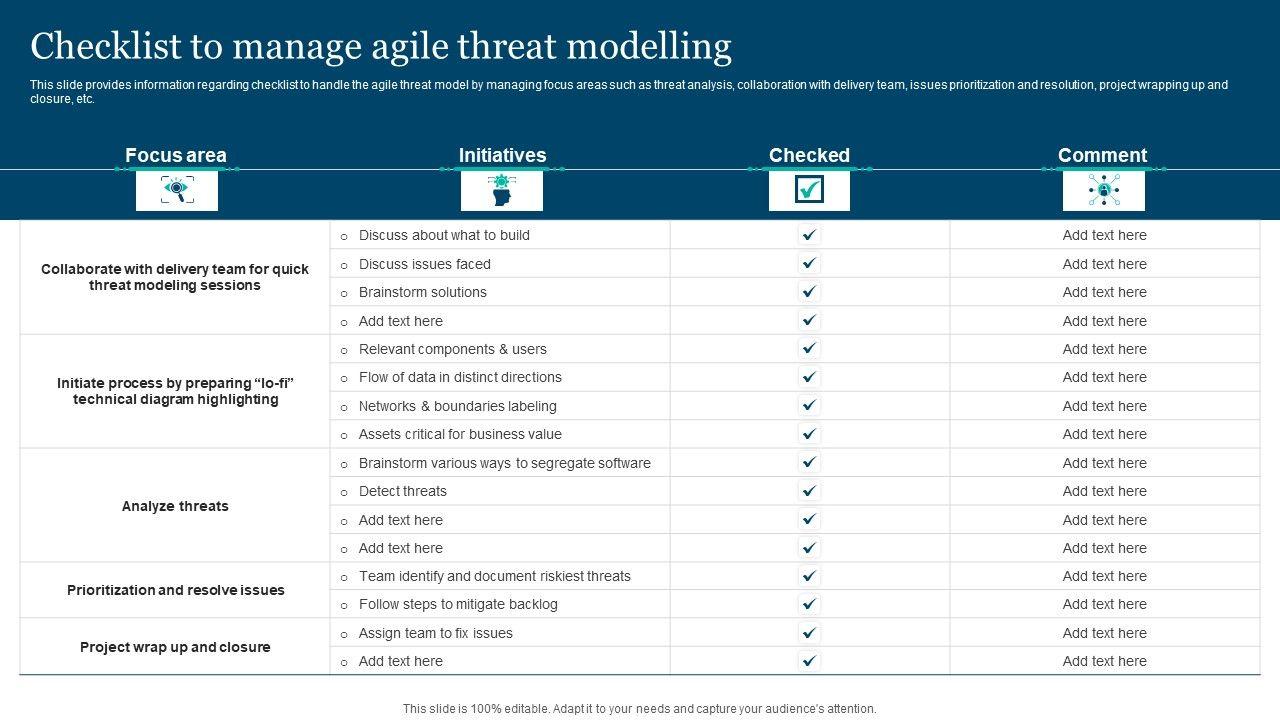1280x720 pixels.
Task: Toggle checkbox for Discuss about what to build
Action: click(809, 235)
